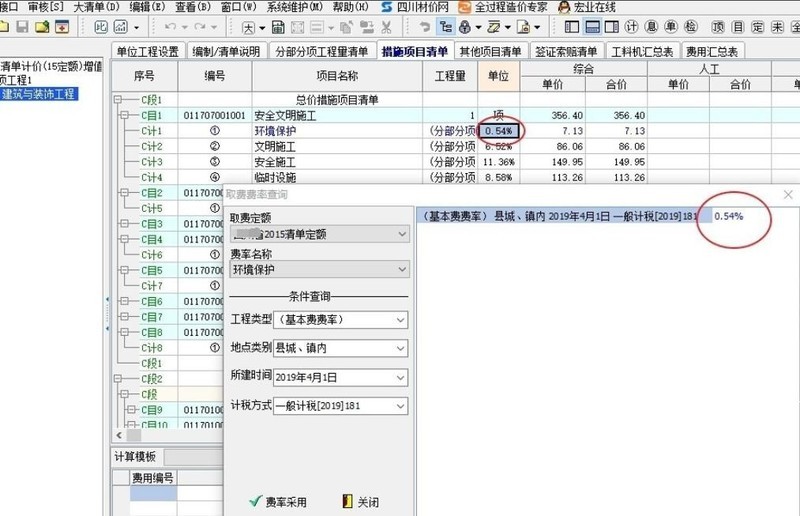
Task: Collapse the C段1 tree node
Action: coord(117,100)
